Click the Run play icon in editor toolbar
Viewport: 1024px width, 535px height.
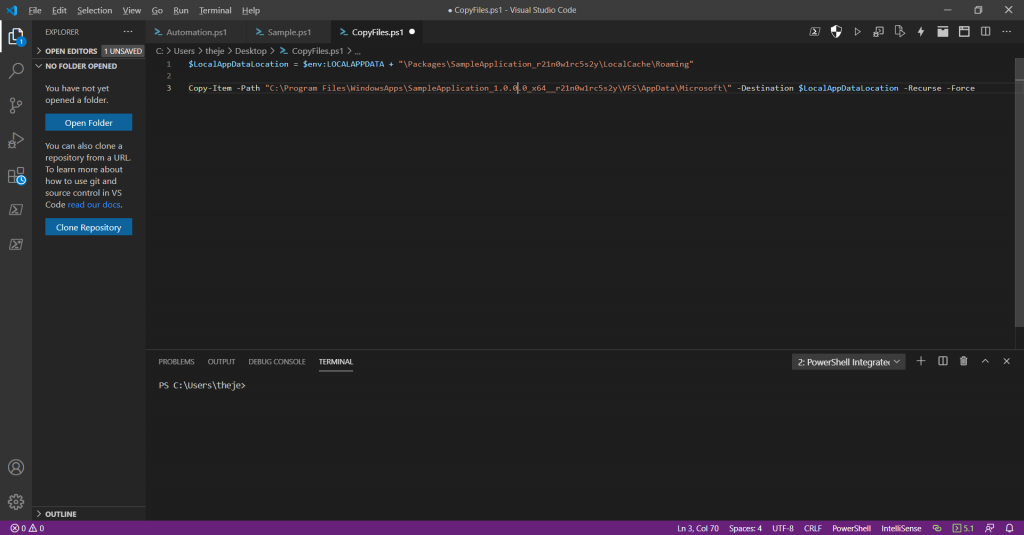[857, 32]
